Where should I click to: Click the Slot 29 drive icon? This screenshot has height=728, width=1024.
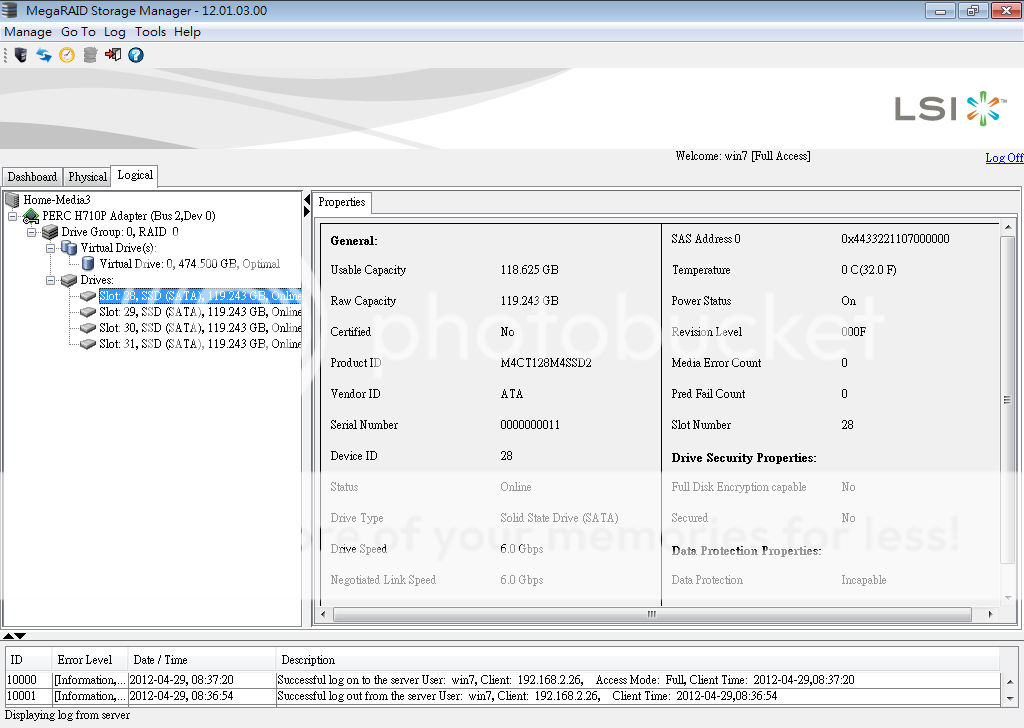click(x=88, y=312)
